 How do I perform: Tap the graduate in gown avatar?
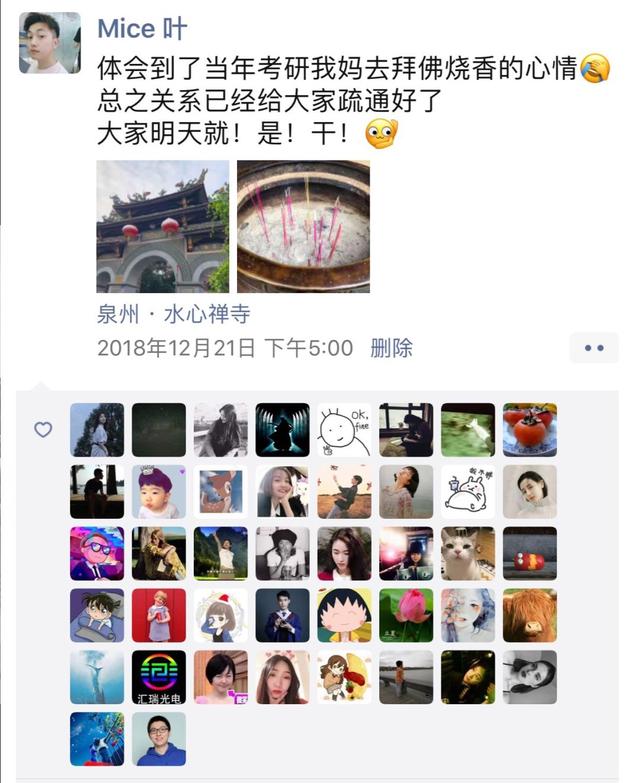tap(283, 615)
